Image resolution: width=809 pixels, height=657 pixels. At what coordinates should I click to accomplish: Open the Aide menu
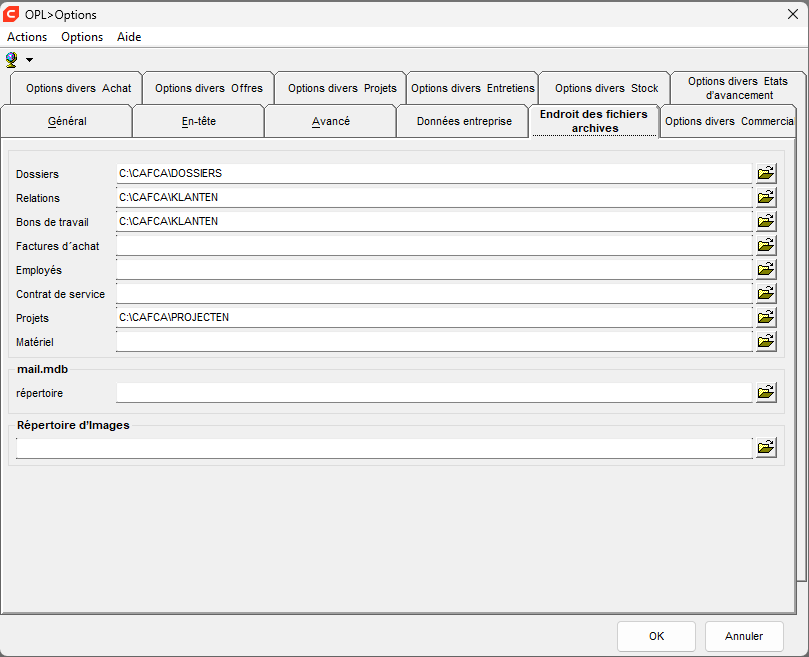coord(129,37)
